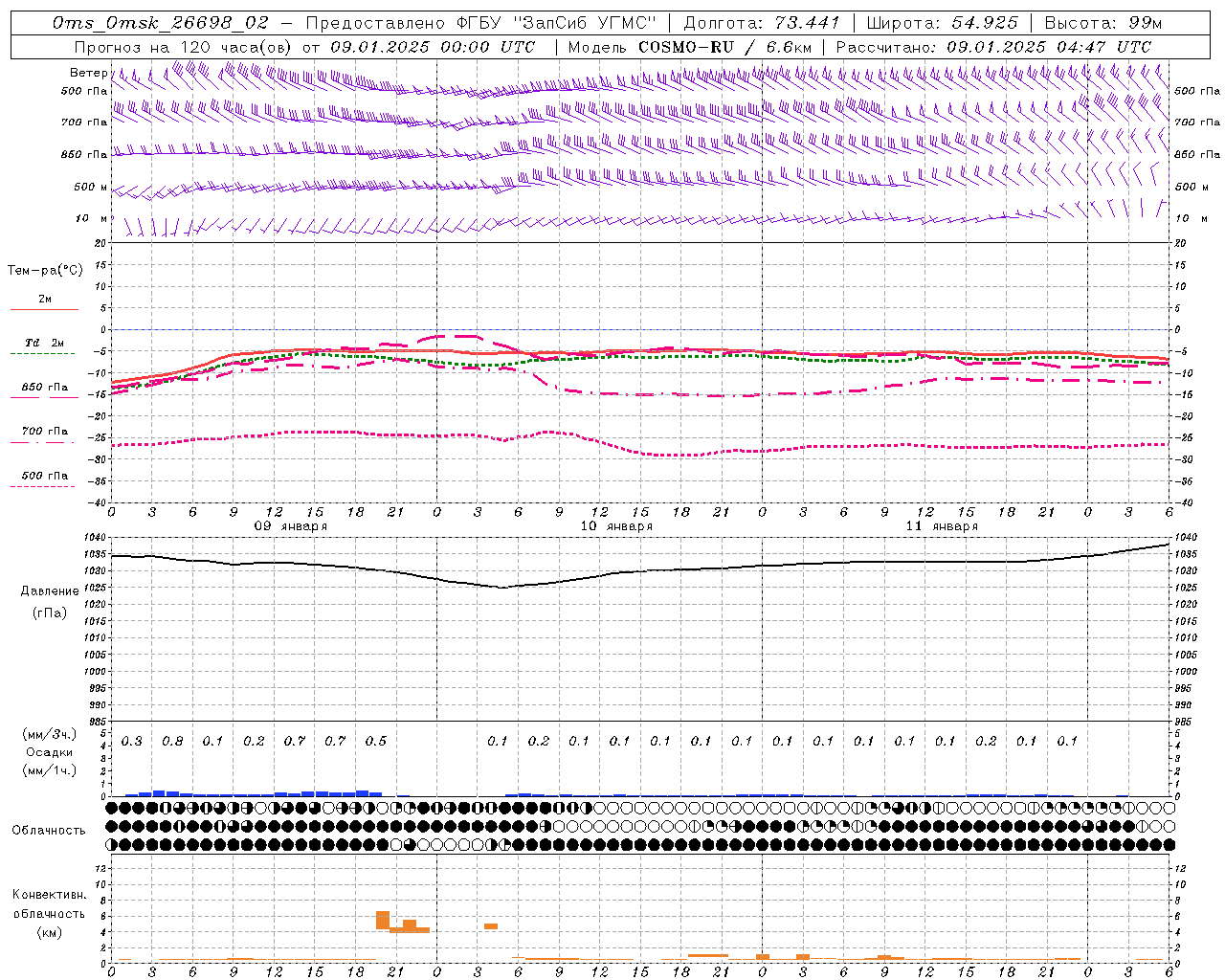
Task: Click the left 700 гПа wind level label
Action: tap(84, 122)
